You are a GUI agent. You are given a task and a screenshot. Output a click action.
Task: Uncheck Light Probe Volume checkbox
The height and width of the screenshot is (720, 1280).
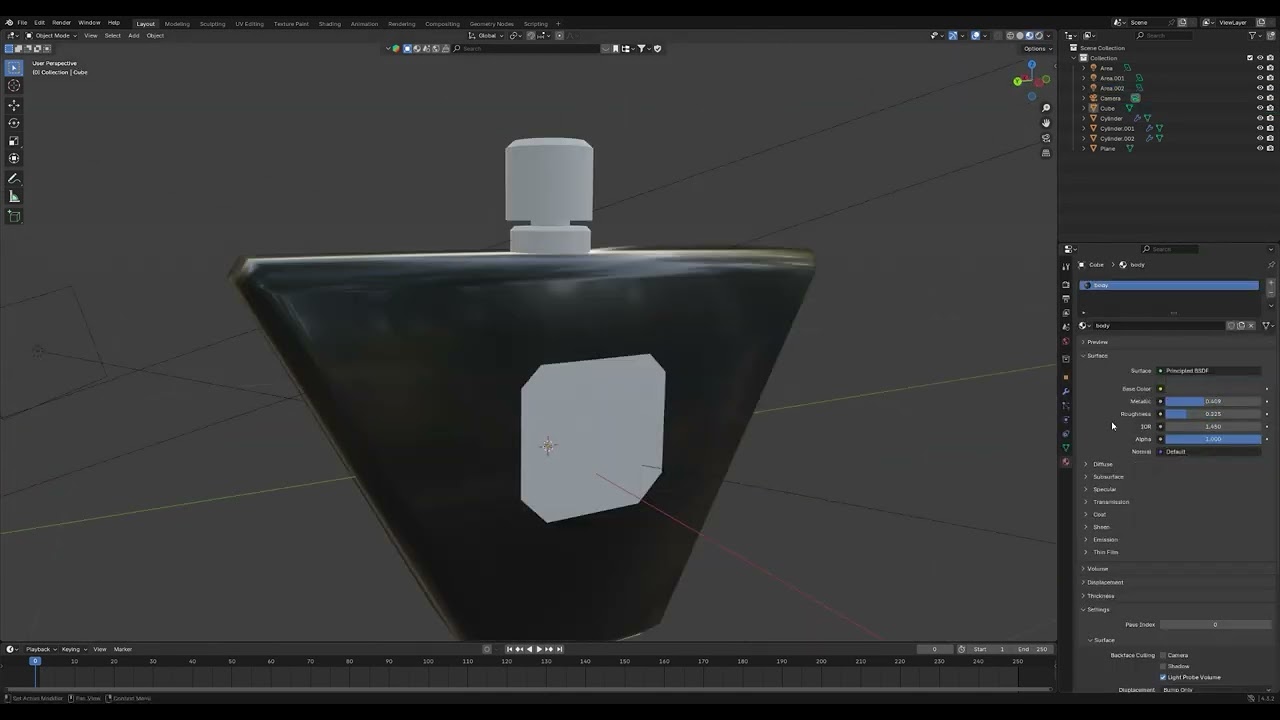click(1163, 677)
